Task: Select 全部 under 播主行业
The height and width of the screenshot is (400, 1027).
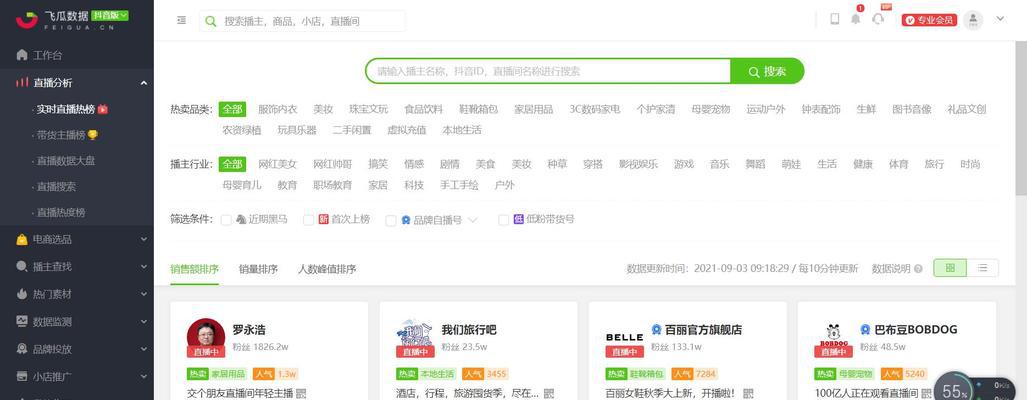Action: [x=233, y=164]
